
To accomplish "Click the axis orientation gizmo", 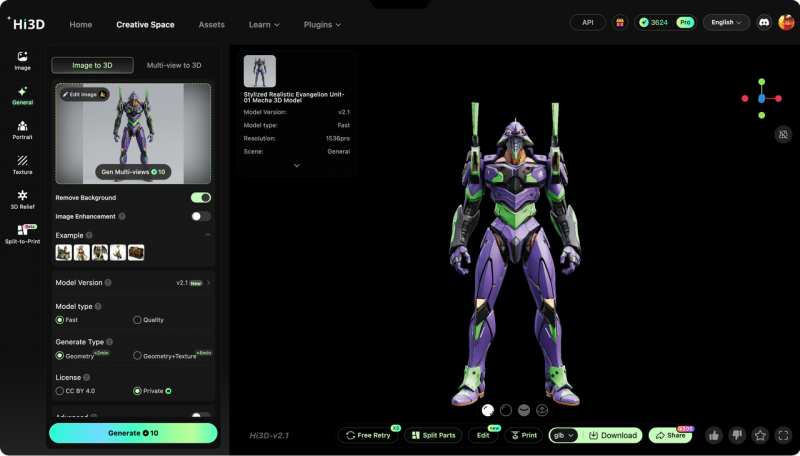I will click(x=761, y=98).
